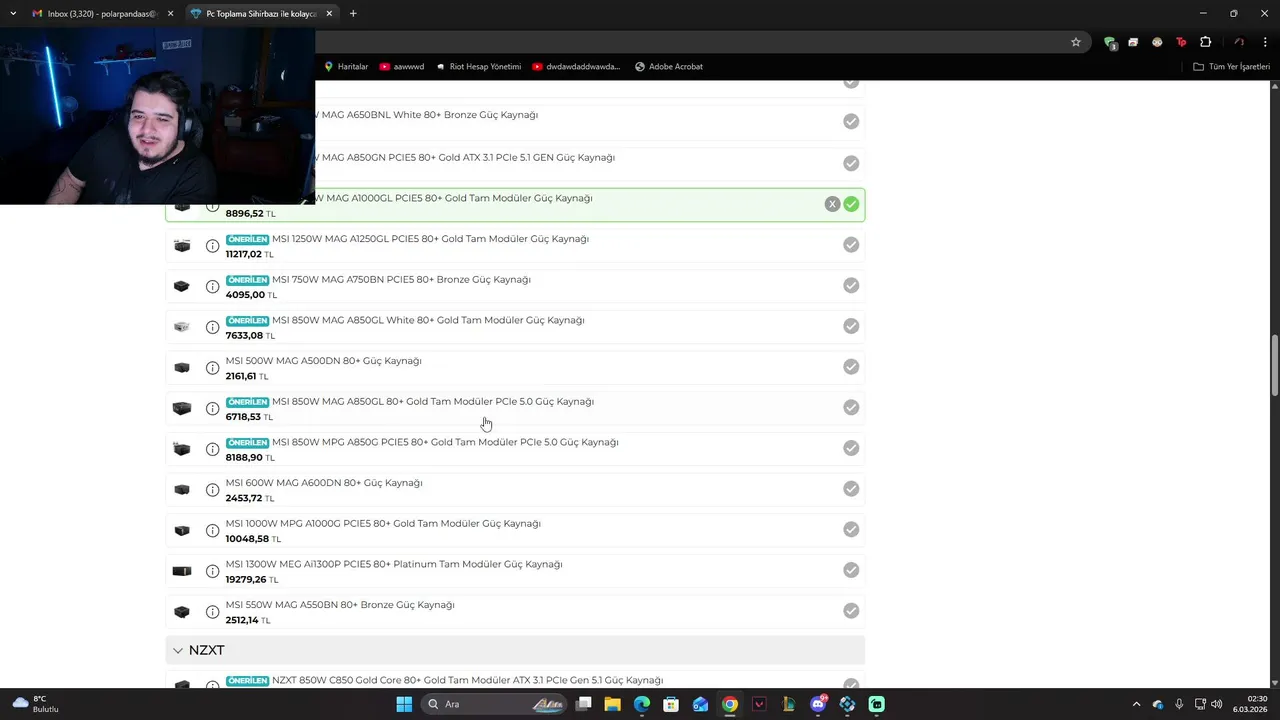Open the red Tp browser extension
Viewport: 1280px width, 720px height.
[x=1181, y=42]
